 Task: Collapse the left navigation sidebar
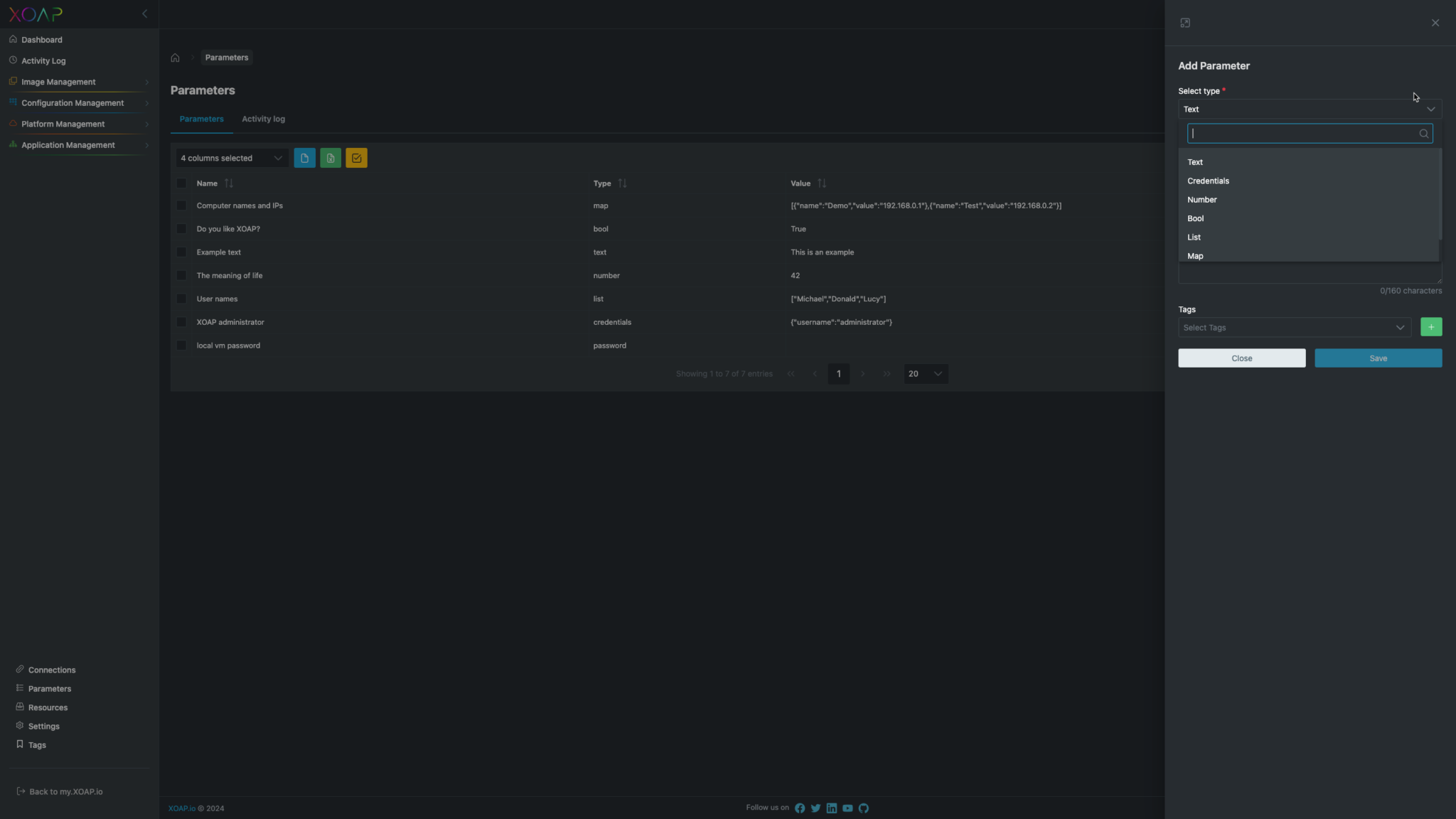pos(145,14)
